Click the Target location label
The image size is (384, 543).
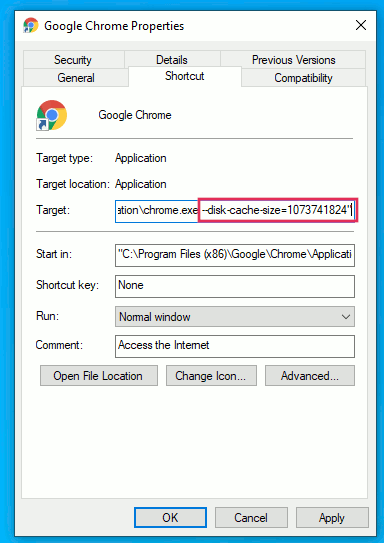tap(73, 184)
